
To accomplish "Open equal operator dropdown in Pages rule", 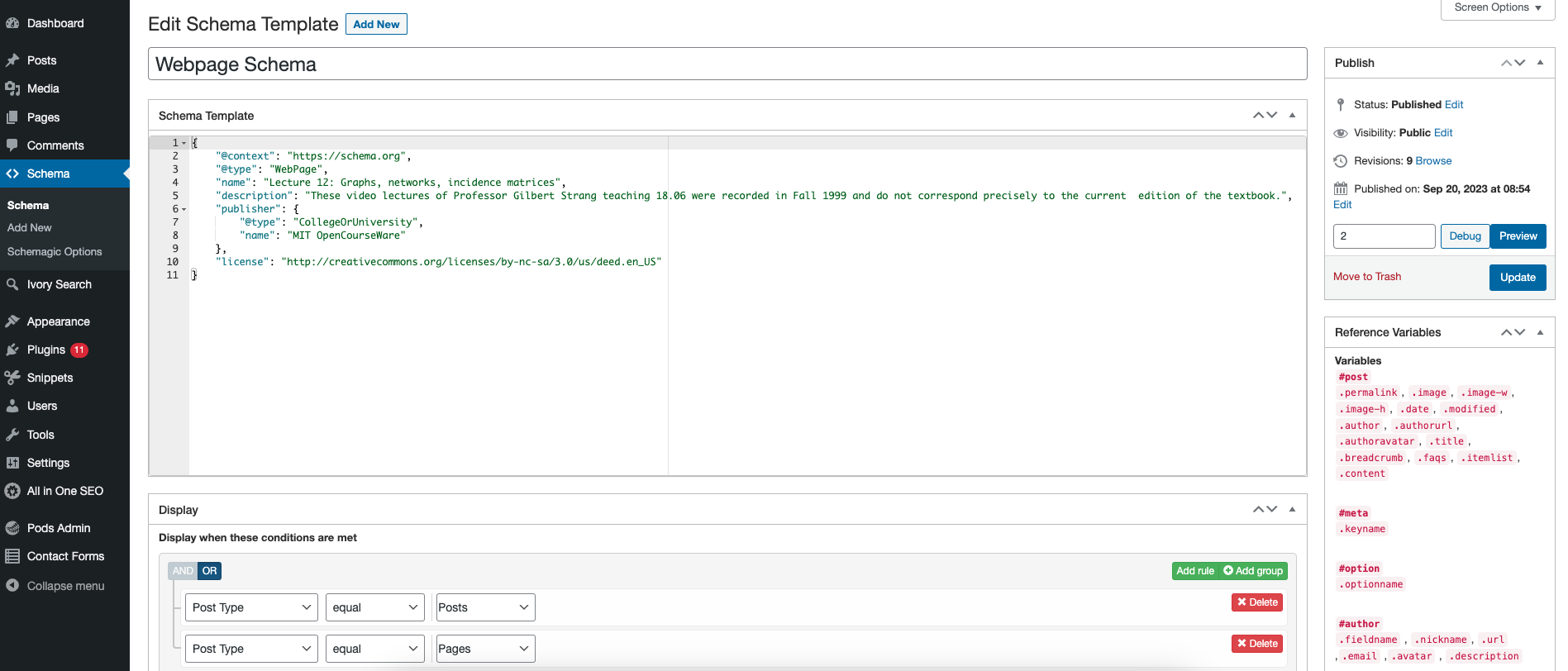I will (374, 649).
